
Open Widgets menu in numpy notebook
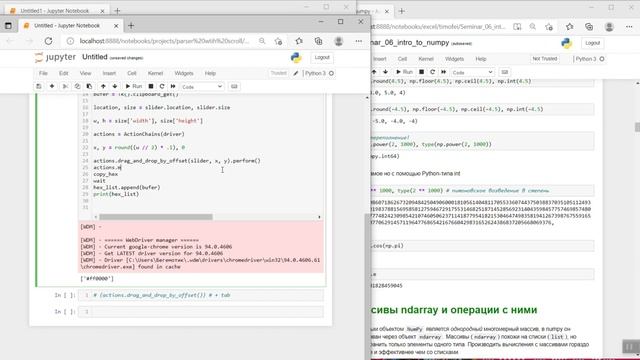click(x=454, y=59)
